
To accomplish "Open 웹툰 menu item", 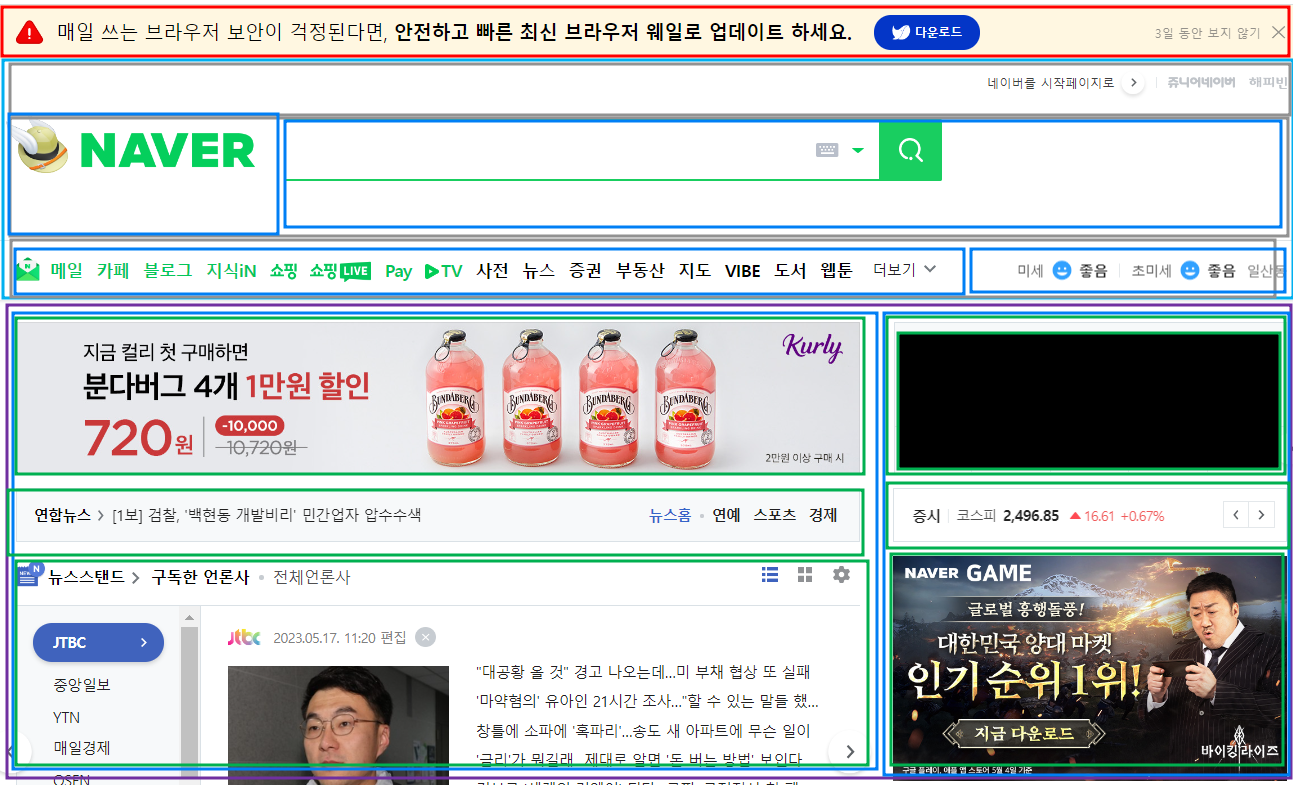I will pyautogui.click(x=836, y=270).
